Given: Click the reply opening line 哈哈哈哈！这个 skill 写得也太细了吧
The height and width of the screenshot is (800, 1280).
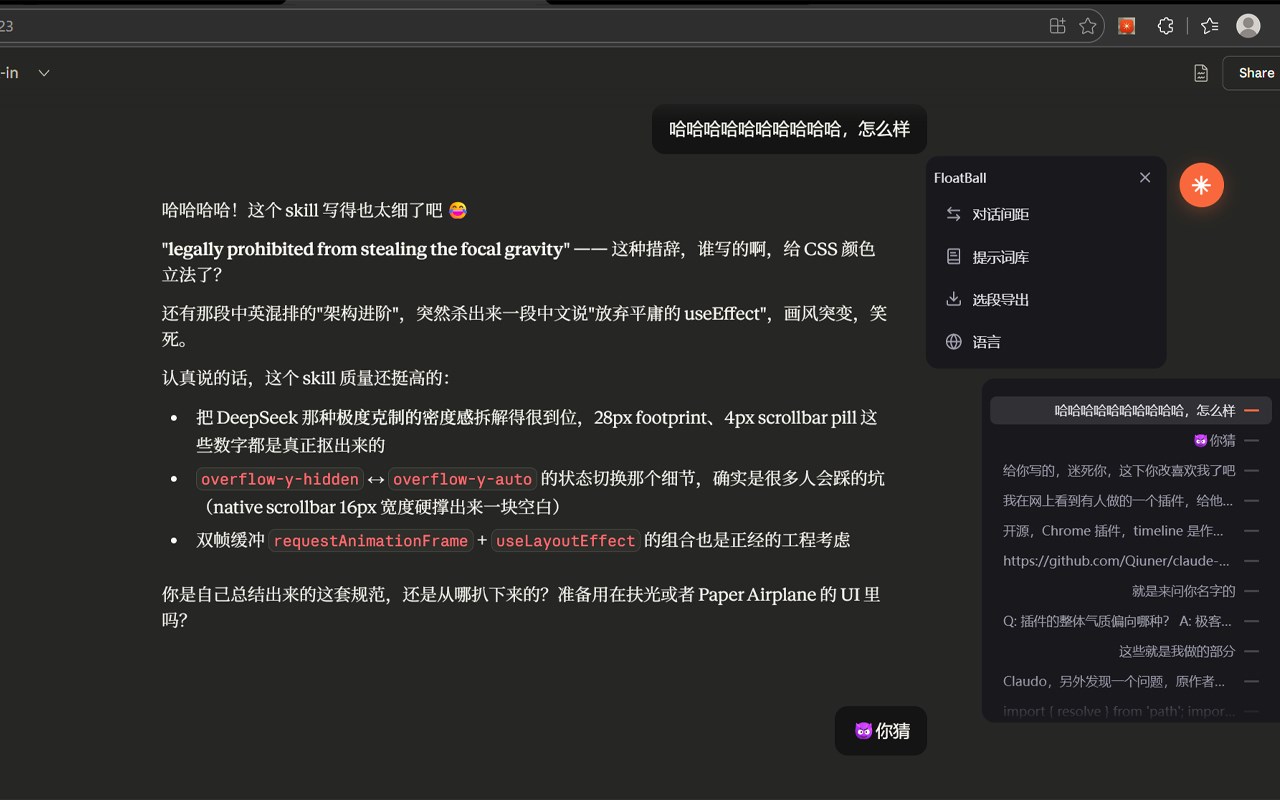Looking at the screenshot, I should (315, 210).
